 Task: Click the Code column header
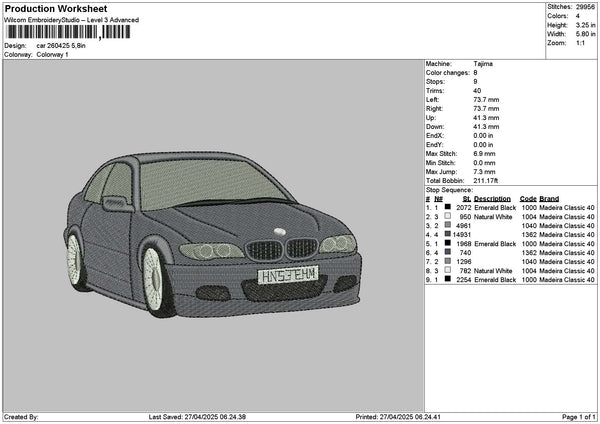point(528,198)
